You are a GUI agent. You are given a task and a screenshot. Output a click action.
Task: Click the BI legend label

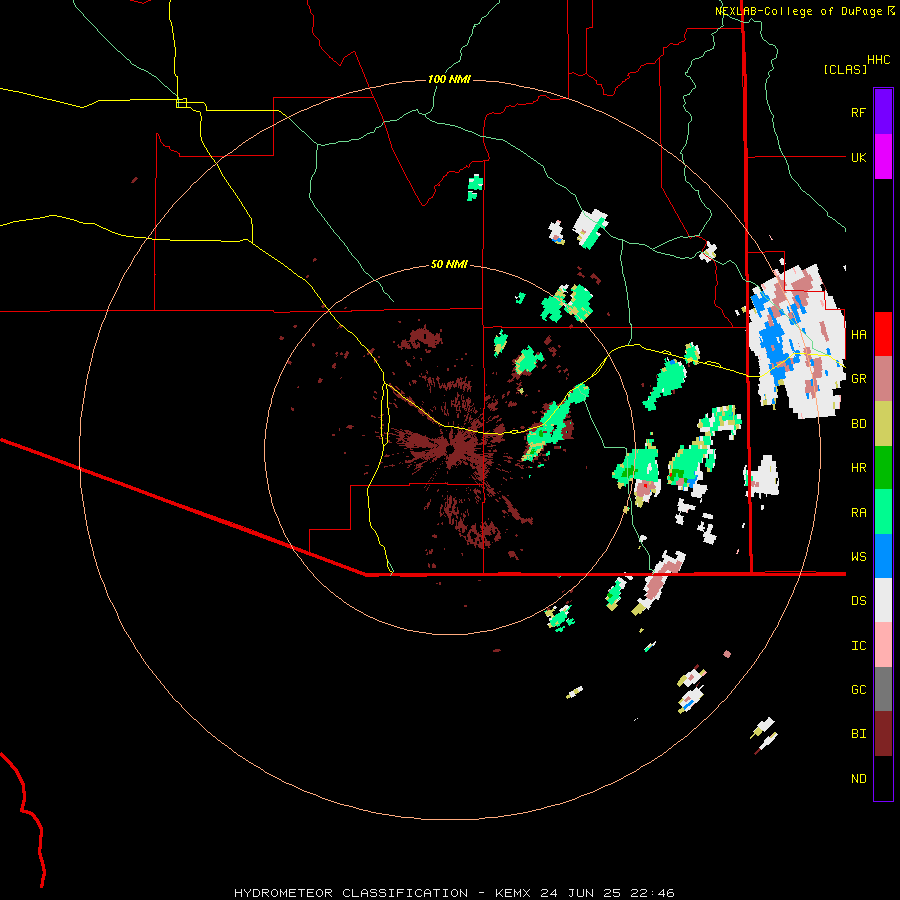pos(858,734)
